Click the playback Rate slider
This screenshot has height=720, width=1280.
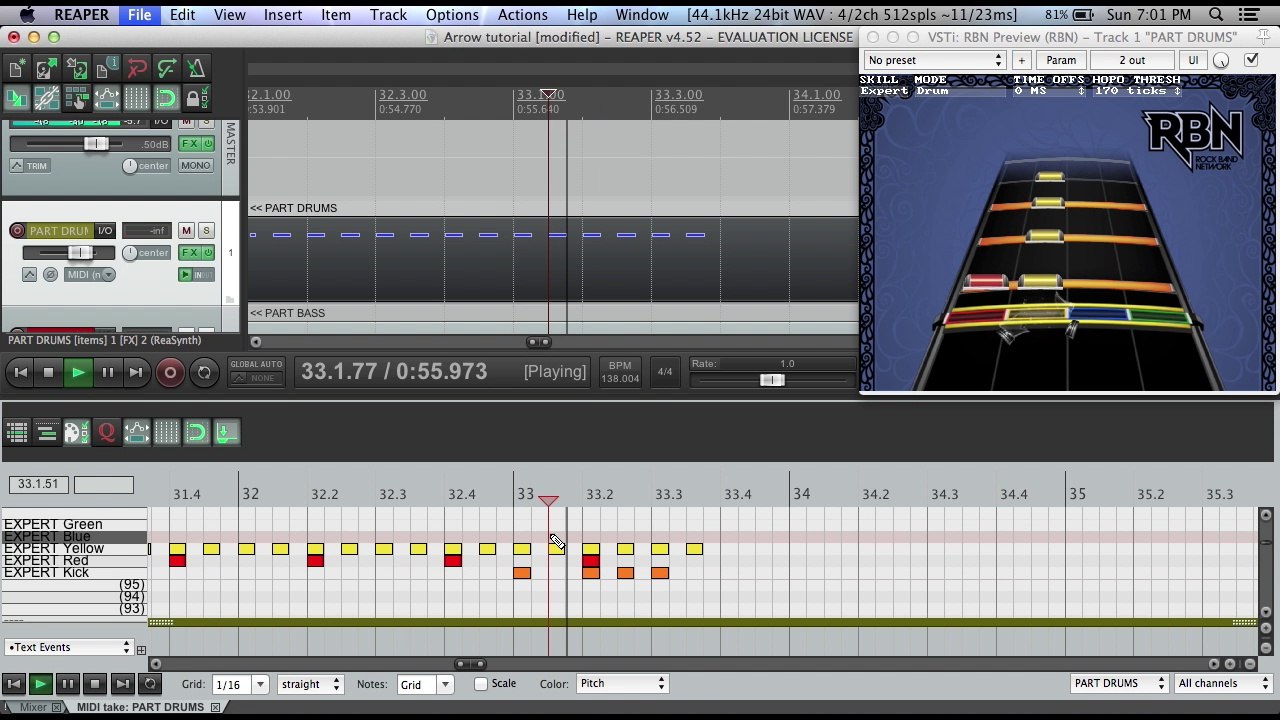click(x=772, y=380)
